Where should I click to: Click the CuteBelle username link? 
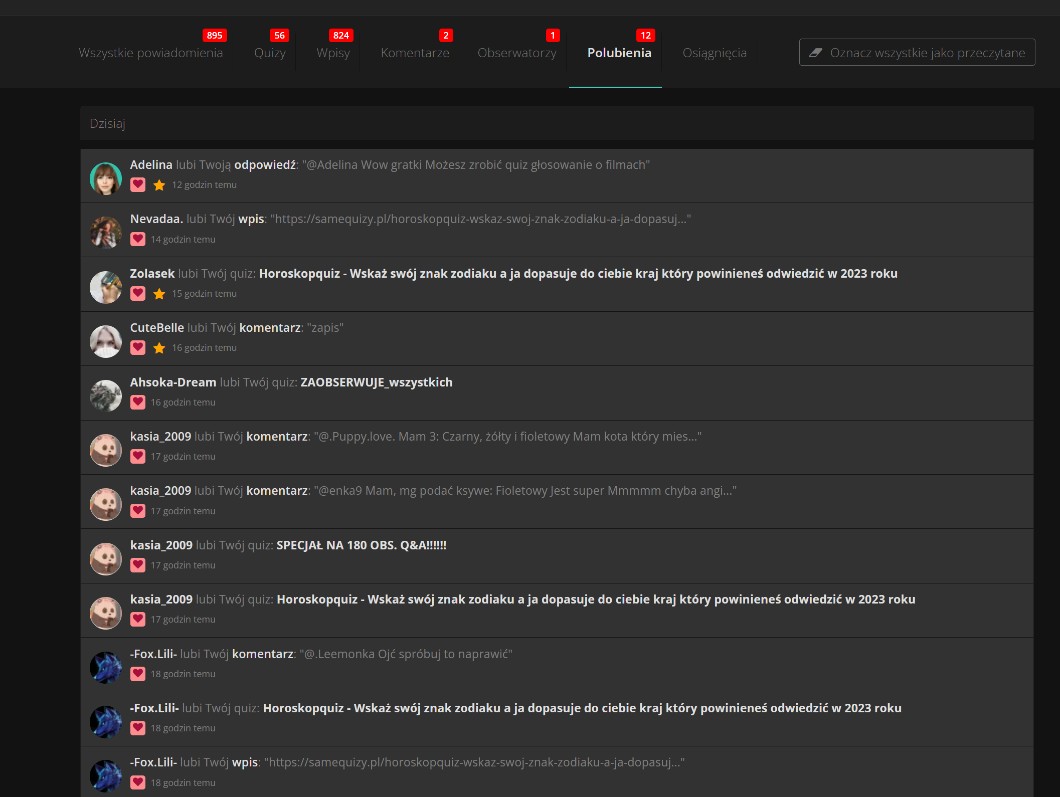point(157,328)
